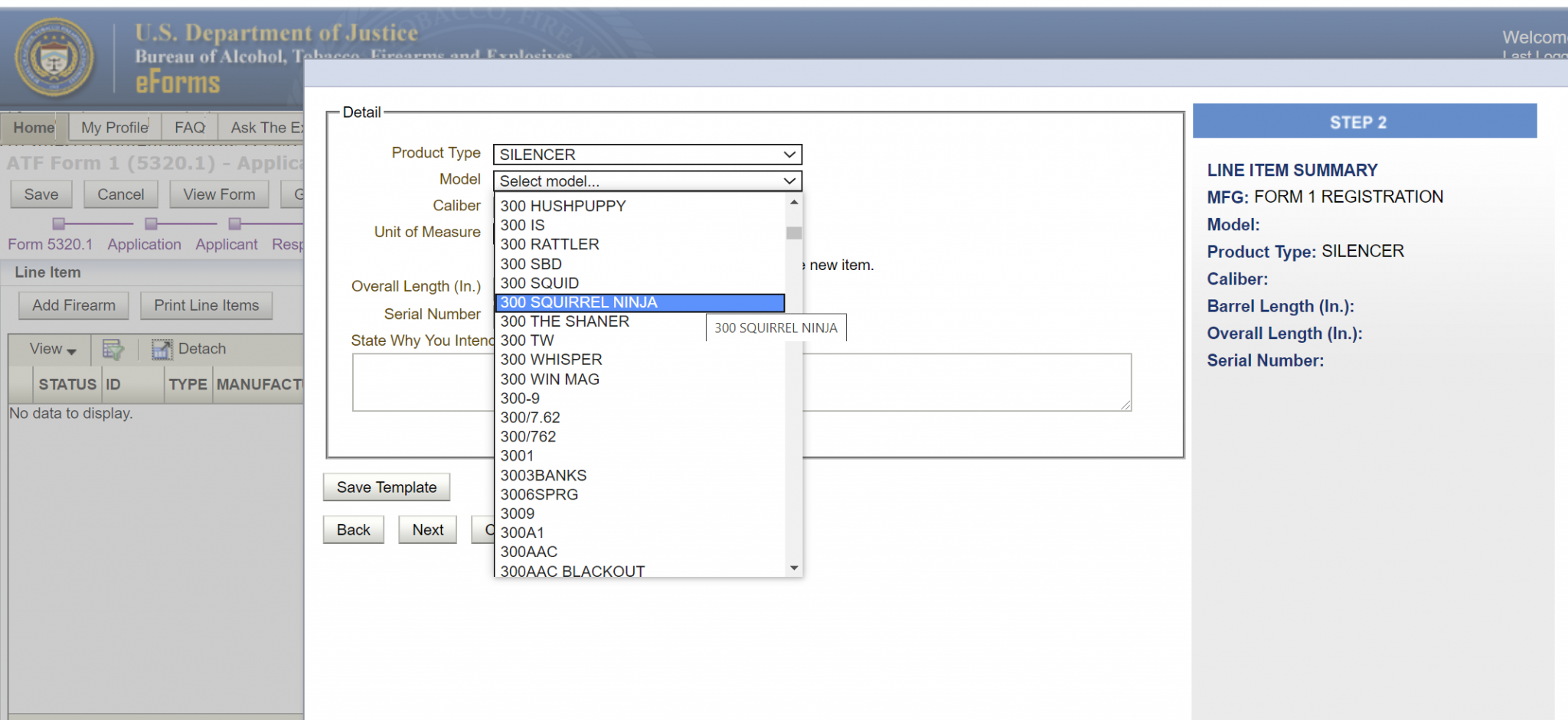Image resolution: width=1568 pixels, height=720 pixels.
Task: Select model 300/762 from list
Action: click(x=640, y=437)
